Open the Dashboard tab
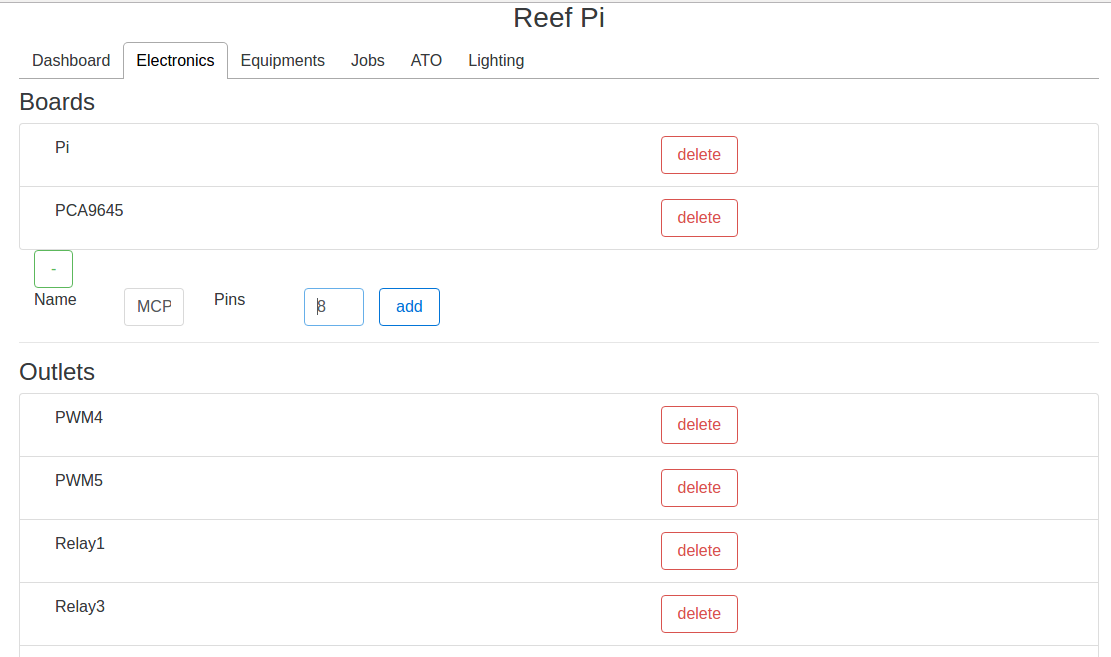The width and height of the screenshot is (1111, 657). tap(71, 61)
